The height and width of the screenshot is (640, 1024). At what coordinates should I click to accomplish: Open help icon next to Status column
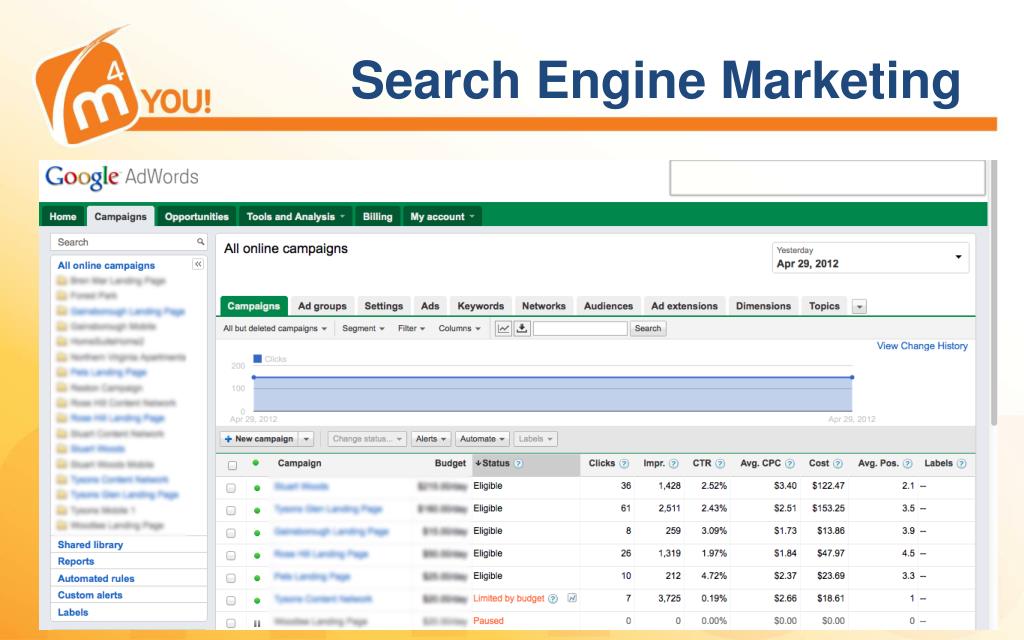(519, 464)
